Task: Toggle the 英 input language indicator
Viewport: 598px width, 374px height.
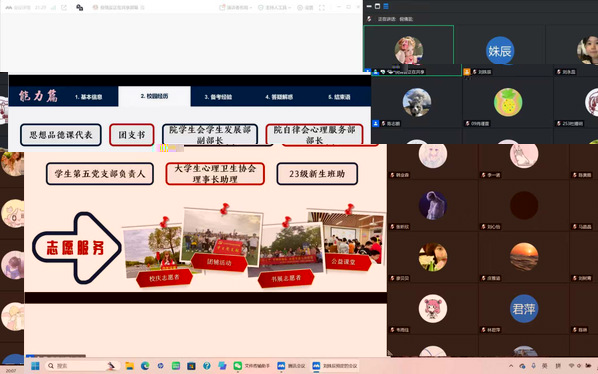Action: pos(545,366)
